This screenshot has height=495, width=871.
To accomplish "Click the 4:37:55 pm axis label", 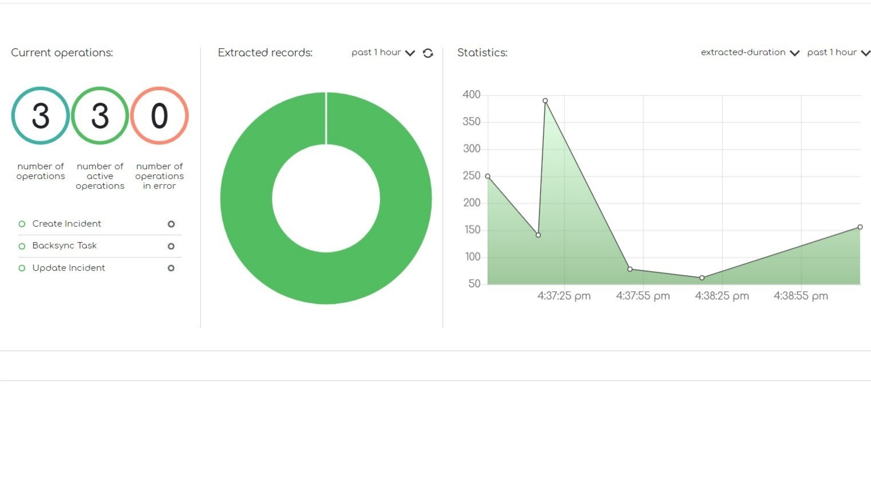I will pyautogui.click(x=643, y=296).
